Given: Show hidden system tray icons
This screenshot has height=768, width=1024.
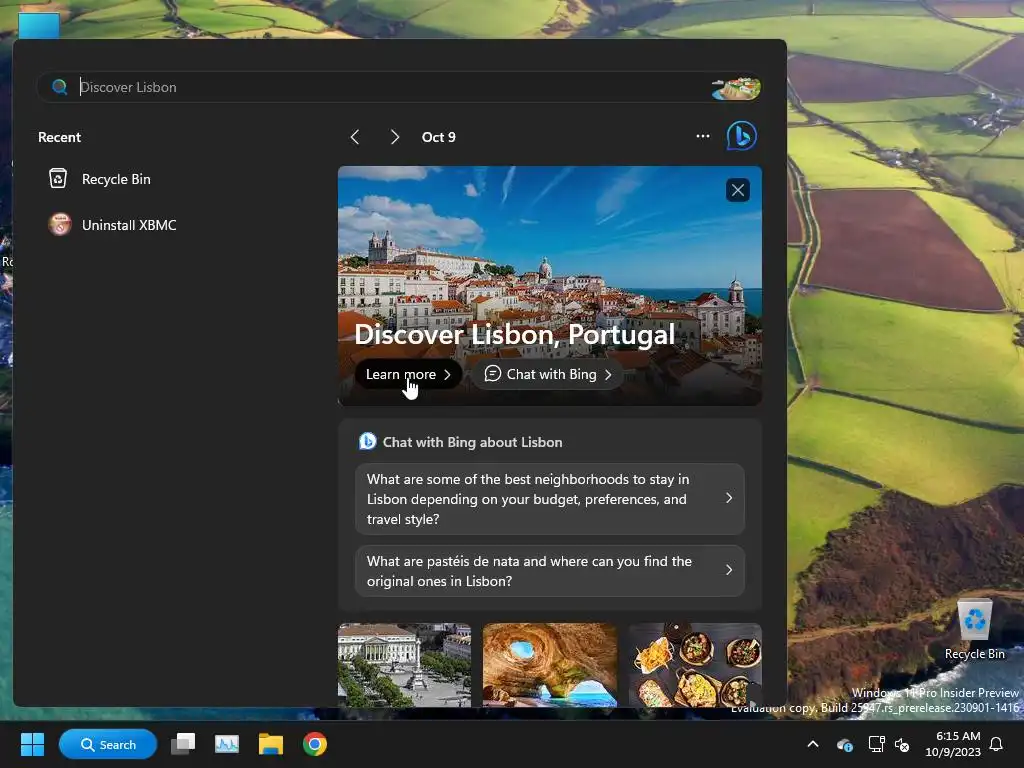Looking at the screenshot, I should point(812,744).
